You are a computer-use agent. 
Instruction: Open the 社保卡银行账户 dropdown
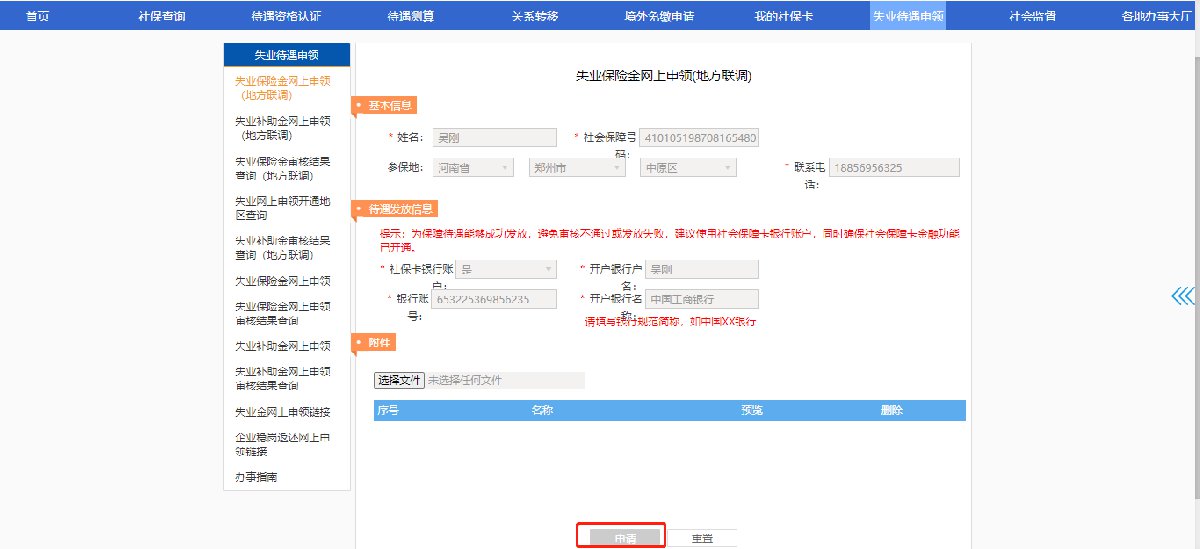[506, 269]
